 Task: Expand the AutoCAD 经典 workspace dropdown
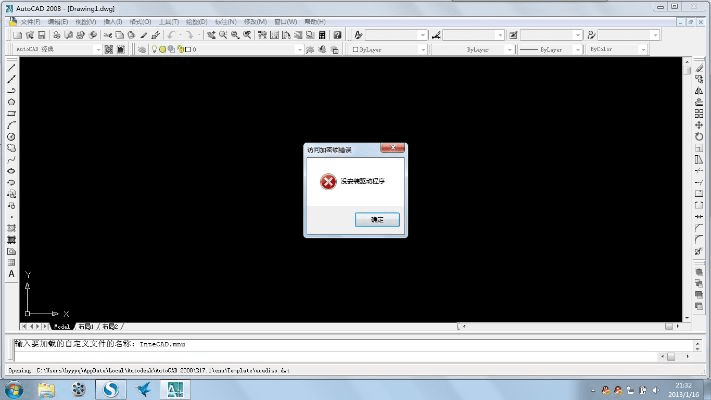point(97,49)
